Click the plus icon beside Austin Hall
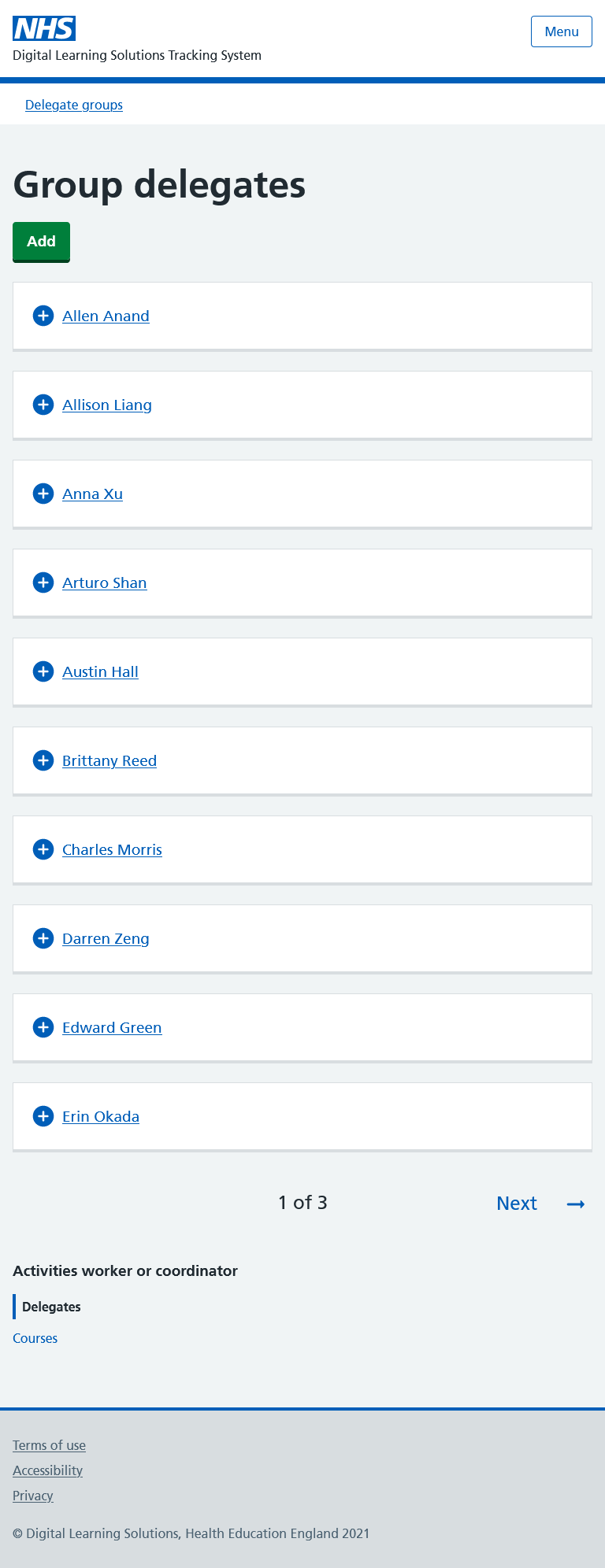The width and height of the screenshot is (605, 1568). coord(43,671)
